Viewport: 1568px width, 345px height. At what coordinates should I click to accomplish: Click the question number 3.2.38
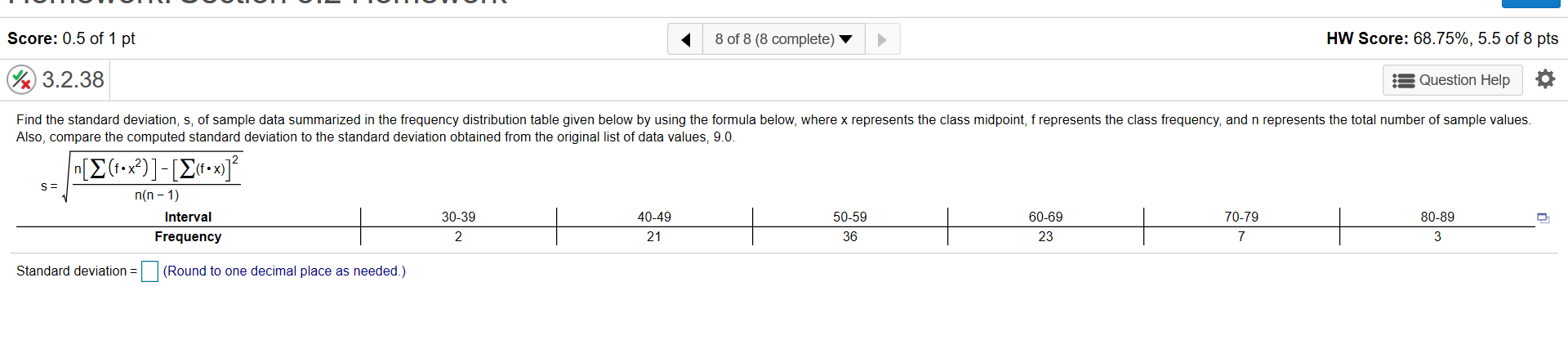click(73, 80)
